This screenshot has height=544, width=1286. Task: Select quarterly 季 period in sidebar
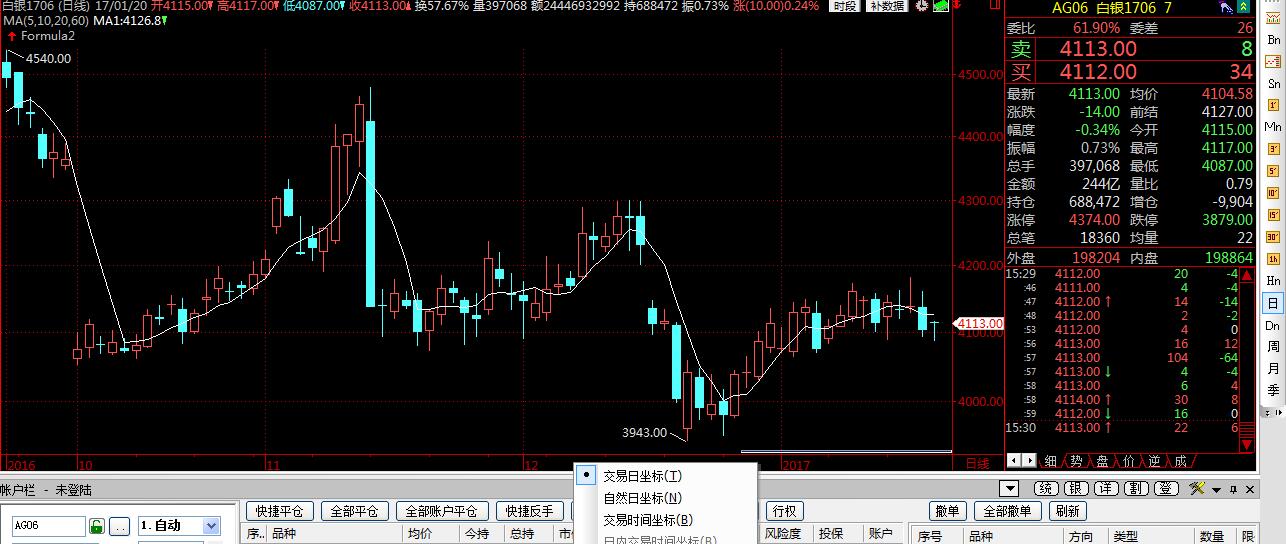[1273, 390]
